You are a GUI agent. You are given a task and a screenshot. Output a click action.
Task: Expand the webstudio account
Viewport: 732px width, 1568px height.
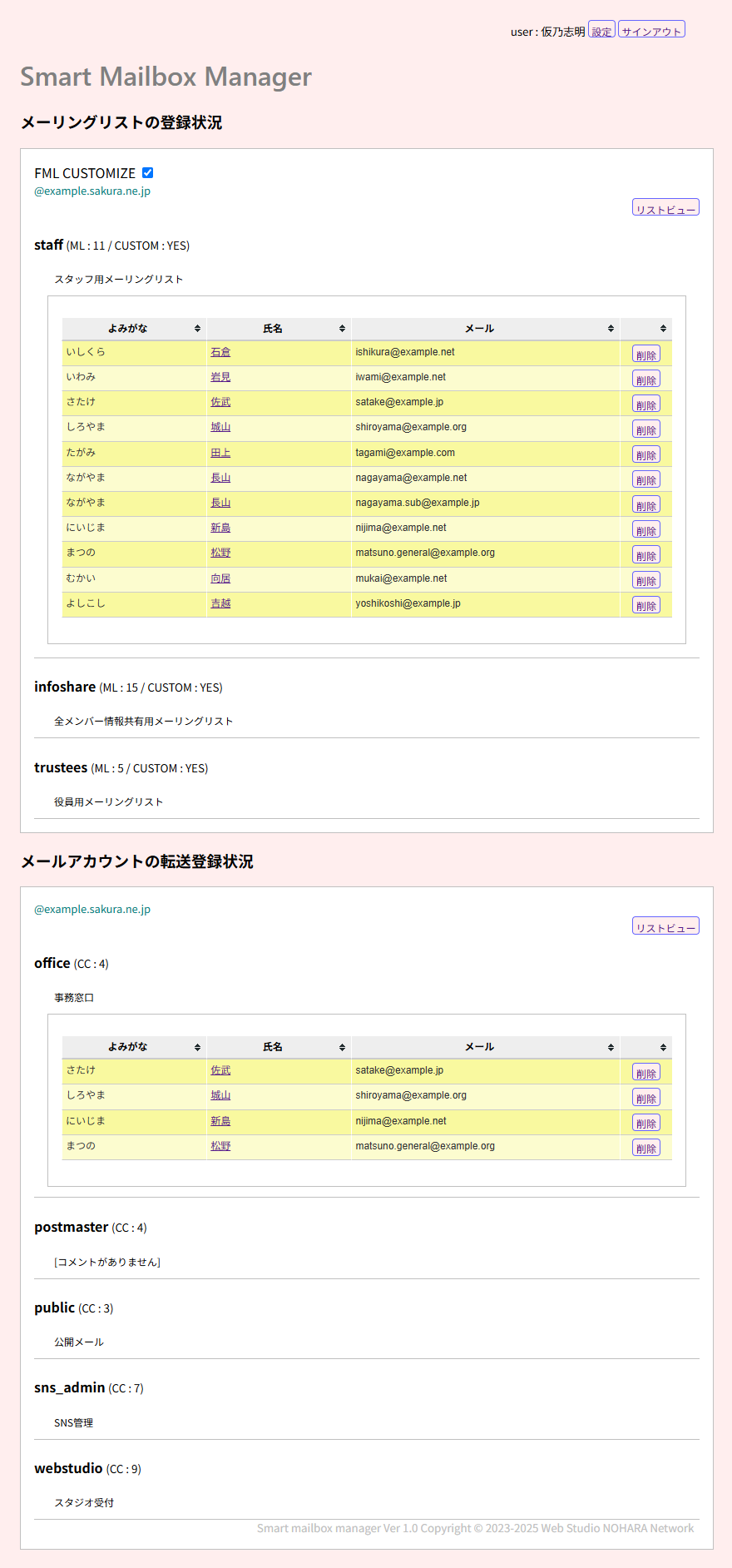[x=68, y=1468]
